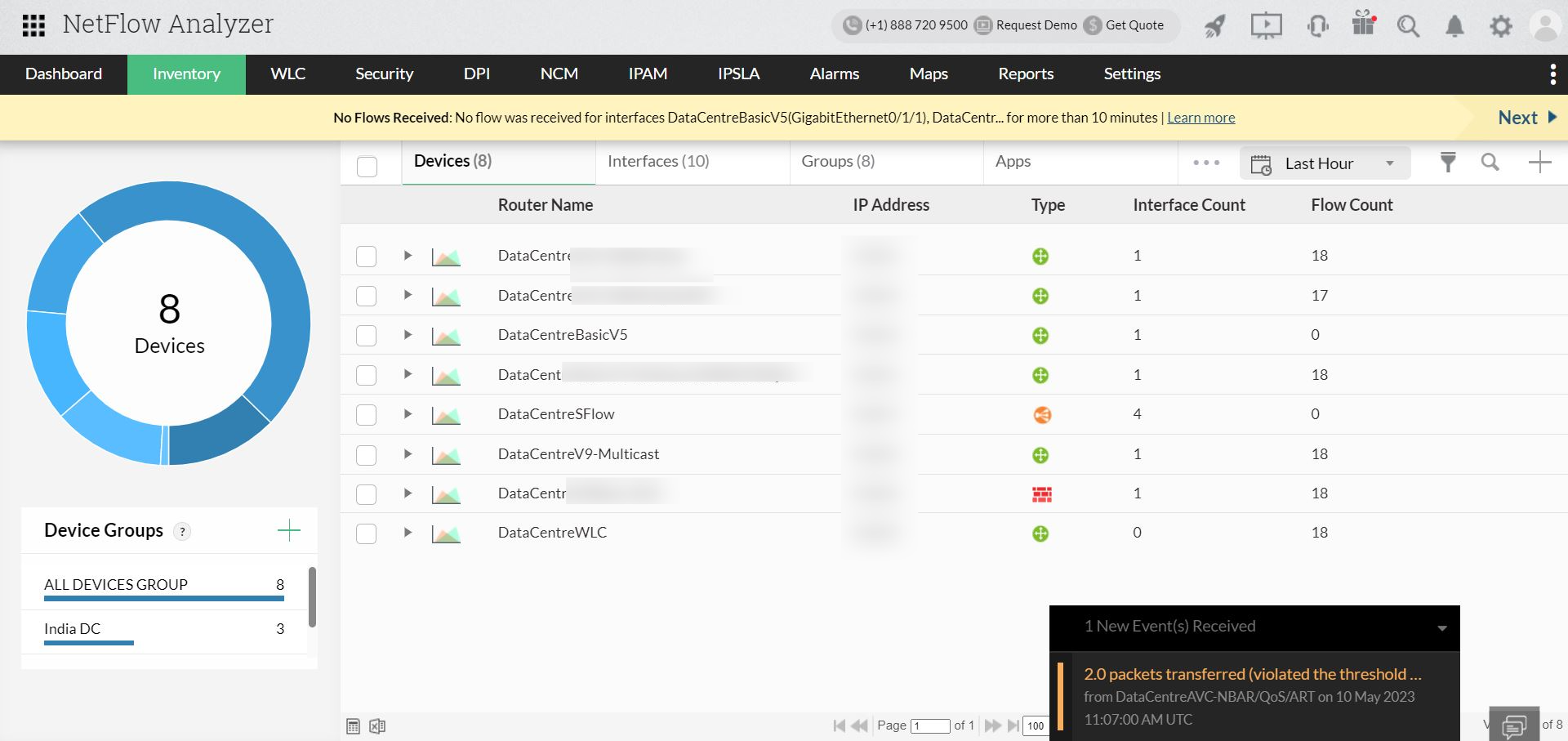The height and width of the screenshot is (741, 1568).
Task: Open the vertical three-dot menu
Action: click(1552, 74)
